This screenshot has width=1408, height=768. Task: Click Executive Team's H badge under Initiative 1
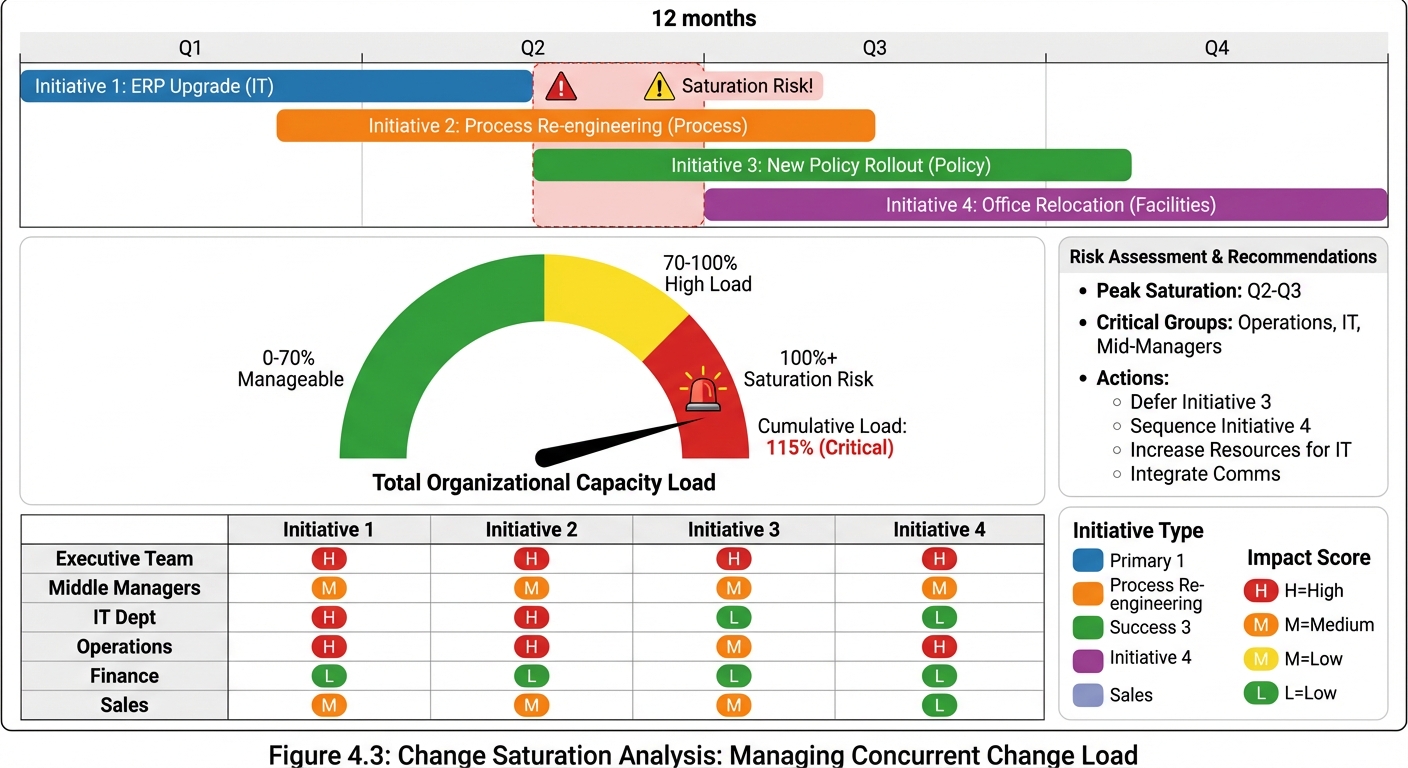pos(329,559)
